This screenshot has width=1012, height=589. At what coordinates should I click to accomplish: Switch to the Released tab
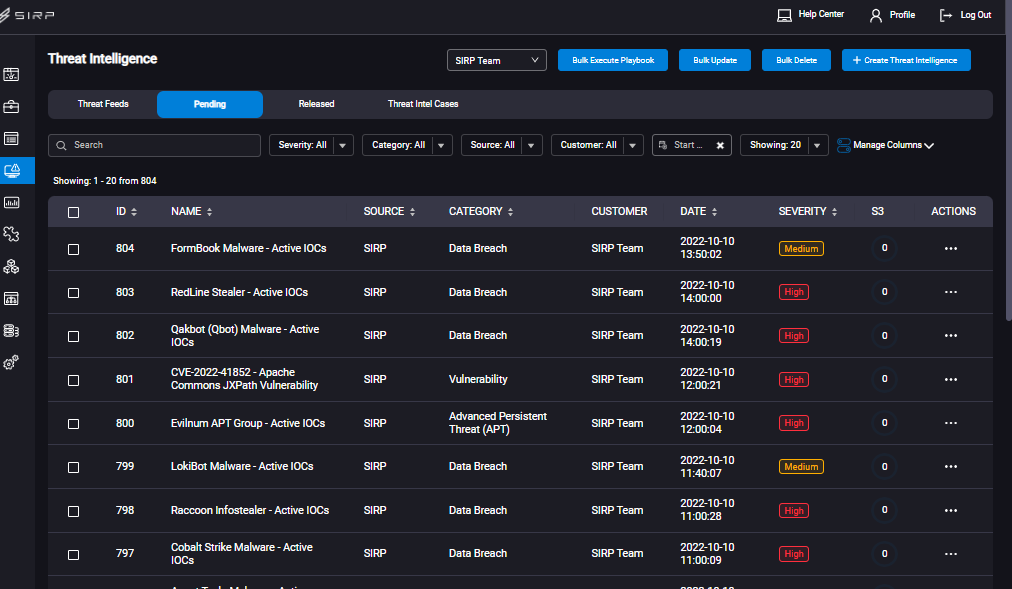316,104
